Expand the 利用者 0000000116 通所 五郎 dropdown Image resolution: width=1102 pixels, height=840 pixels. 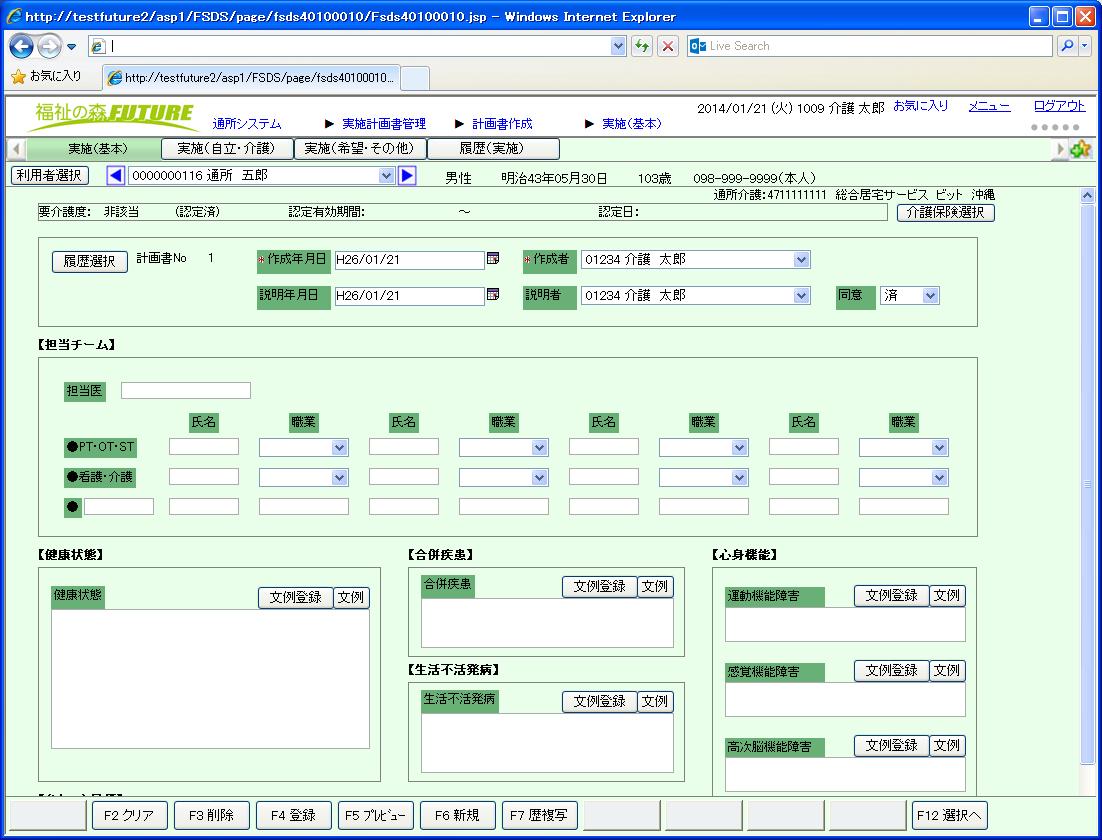(x=387, y=176)
